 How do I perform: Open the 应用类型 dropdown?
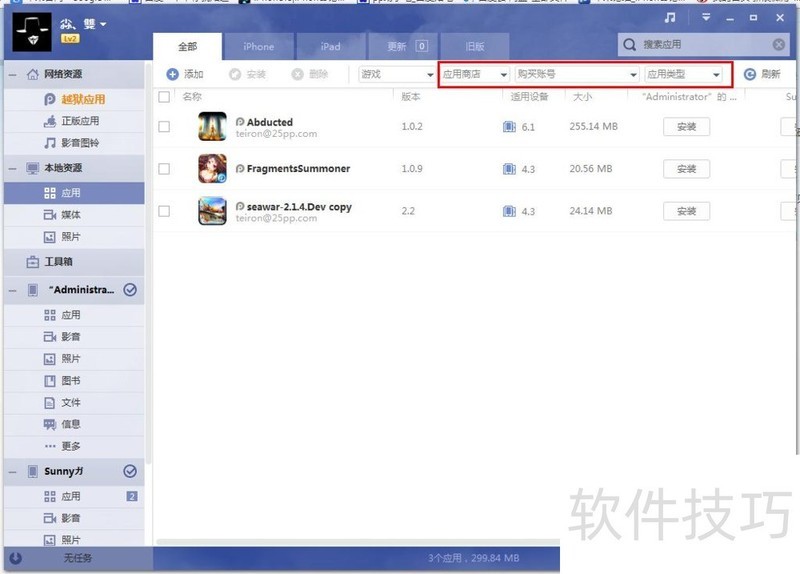pos(683,74)
